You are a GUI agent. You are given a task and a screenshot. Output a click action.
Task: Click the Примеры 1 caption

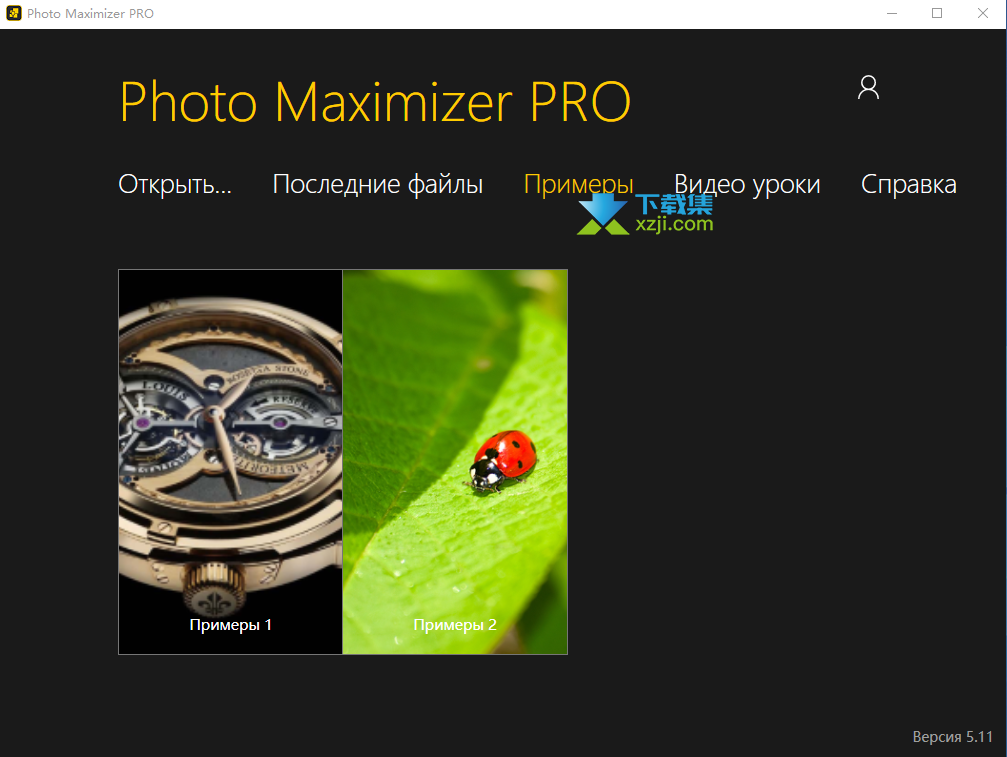231,625
